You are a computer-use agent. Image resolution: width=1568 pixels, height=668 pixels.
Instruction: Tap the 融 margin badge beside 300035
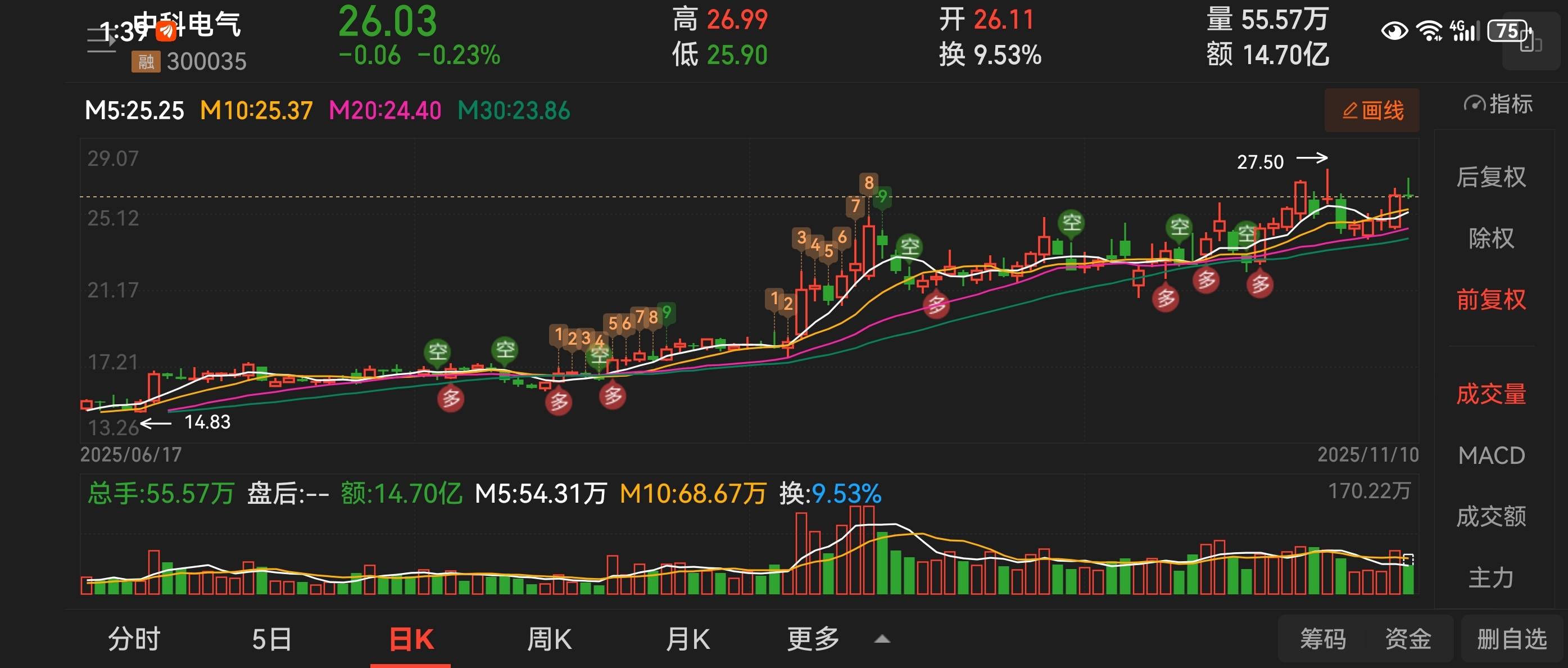coord(146,61)
